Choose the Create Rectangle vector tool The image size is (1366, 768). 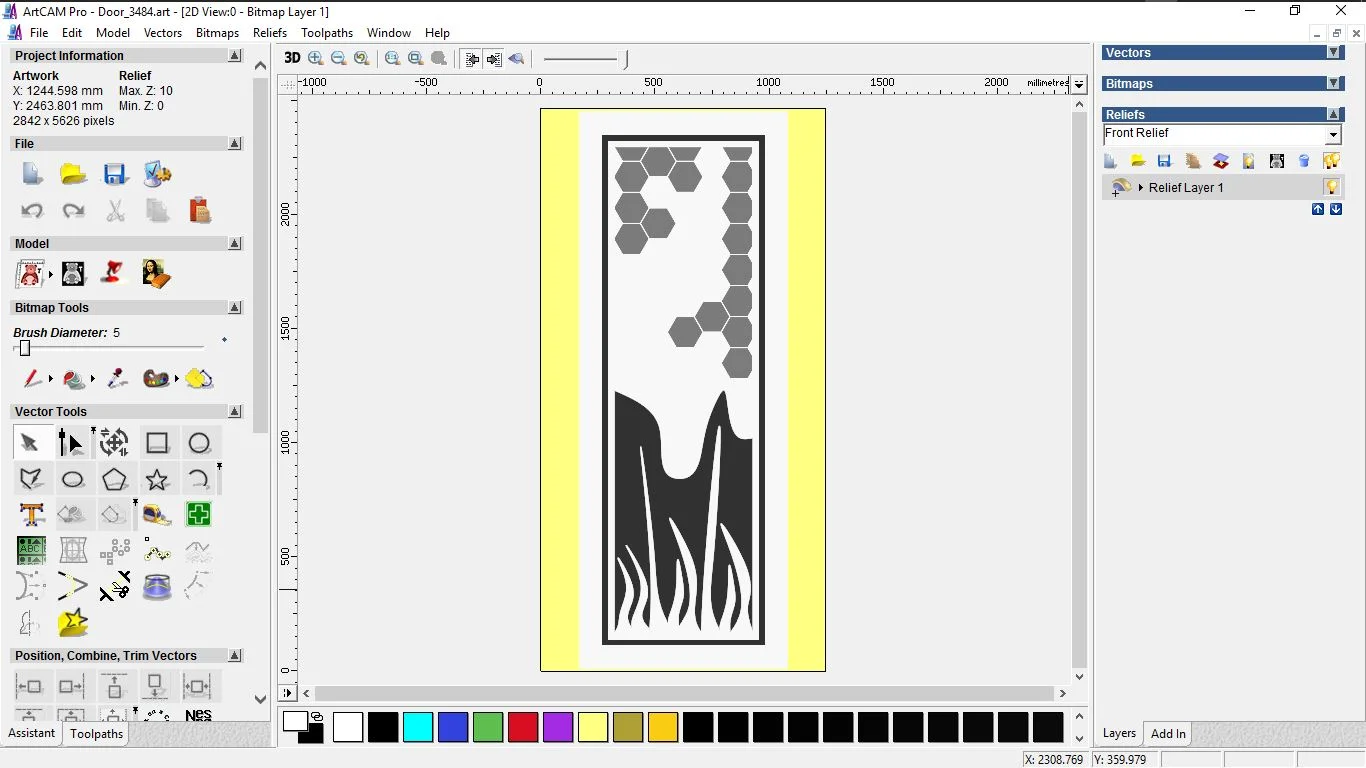tap(157, 443)
